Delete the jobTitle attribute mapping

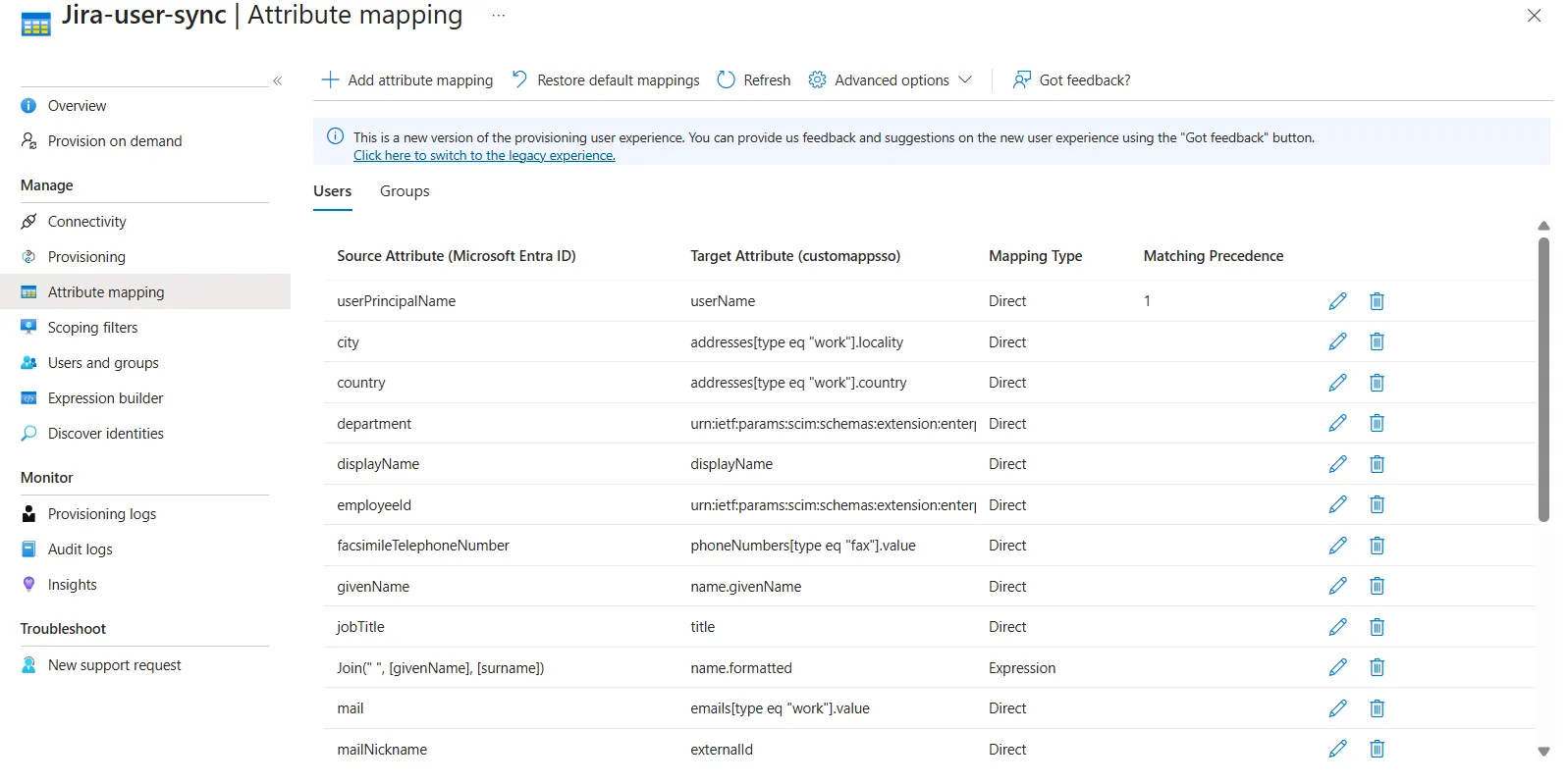point(1377,627)
